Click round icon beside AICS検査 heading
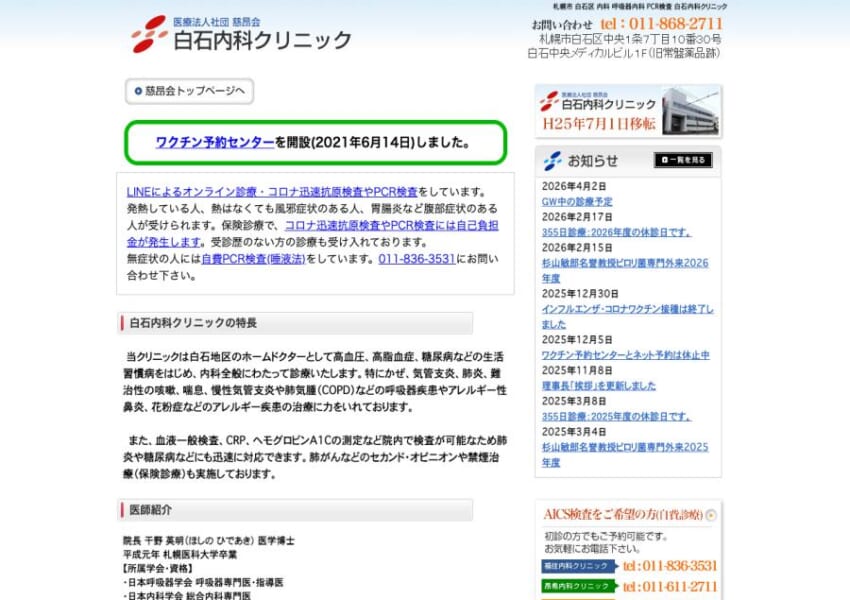The height and width of the screenshot is (600, 850). 711,515
